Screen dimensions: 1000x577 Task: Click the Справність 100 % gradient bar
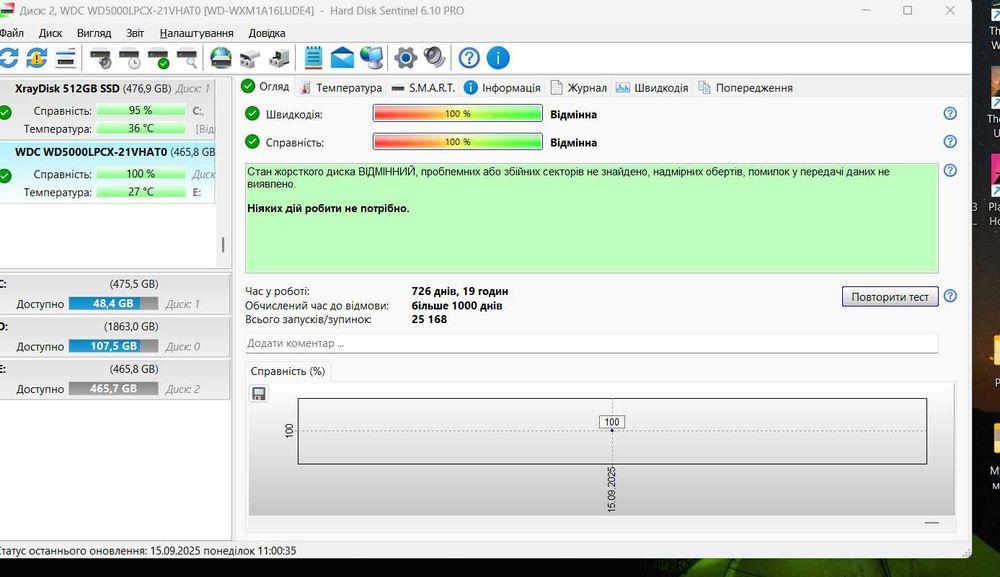pos(457,142)
